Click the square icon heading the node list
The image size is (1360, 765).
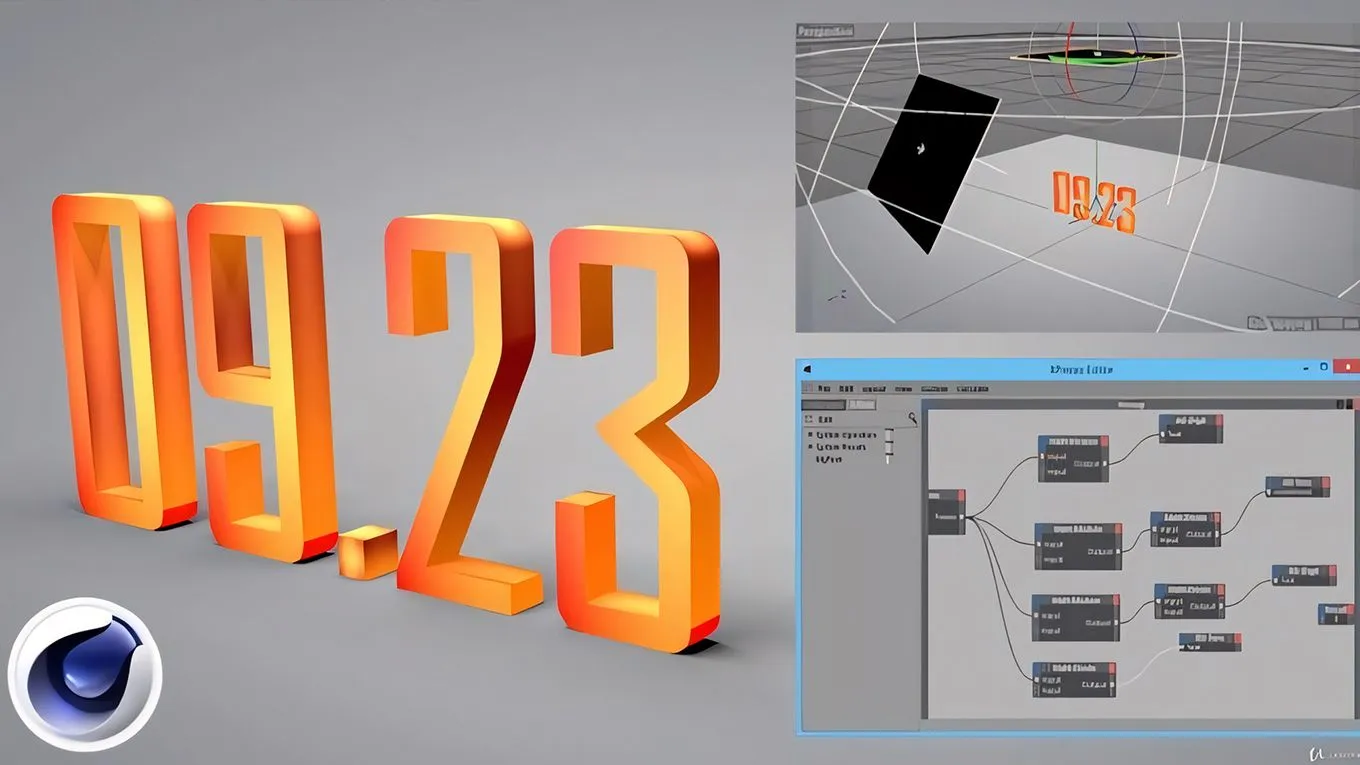click(809, 419)
